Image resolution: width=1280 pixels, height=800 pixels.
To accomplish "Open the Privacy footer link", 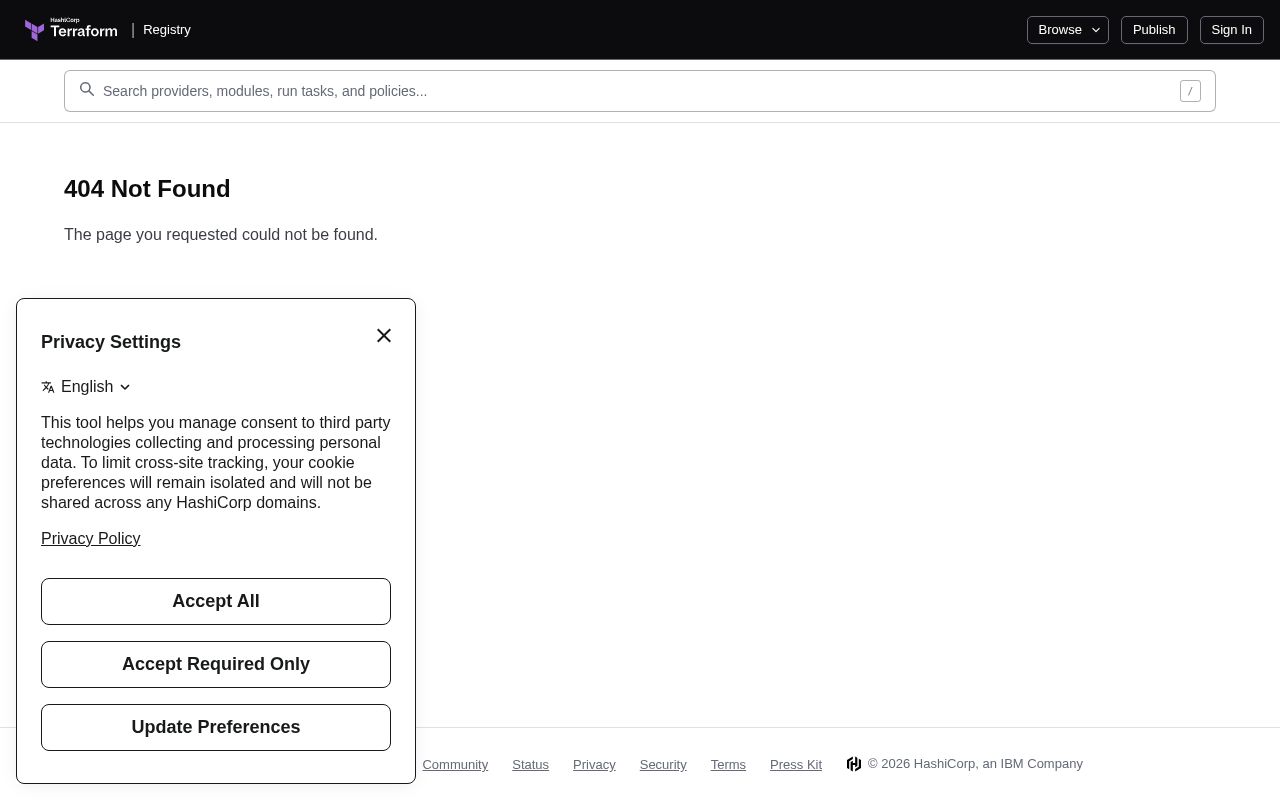I will 594,765.
